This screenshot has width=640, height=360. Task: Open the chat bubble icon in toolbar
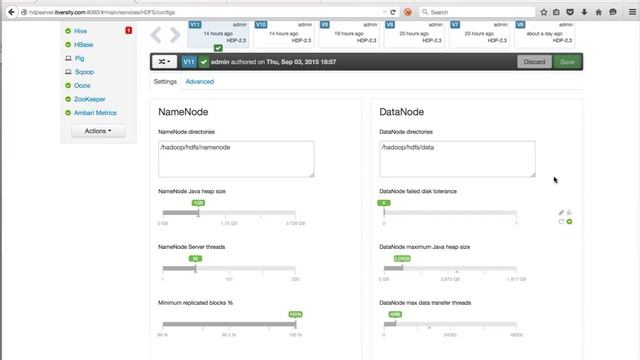click(613, 12)
